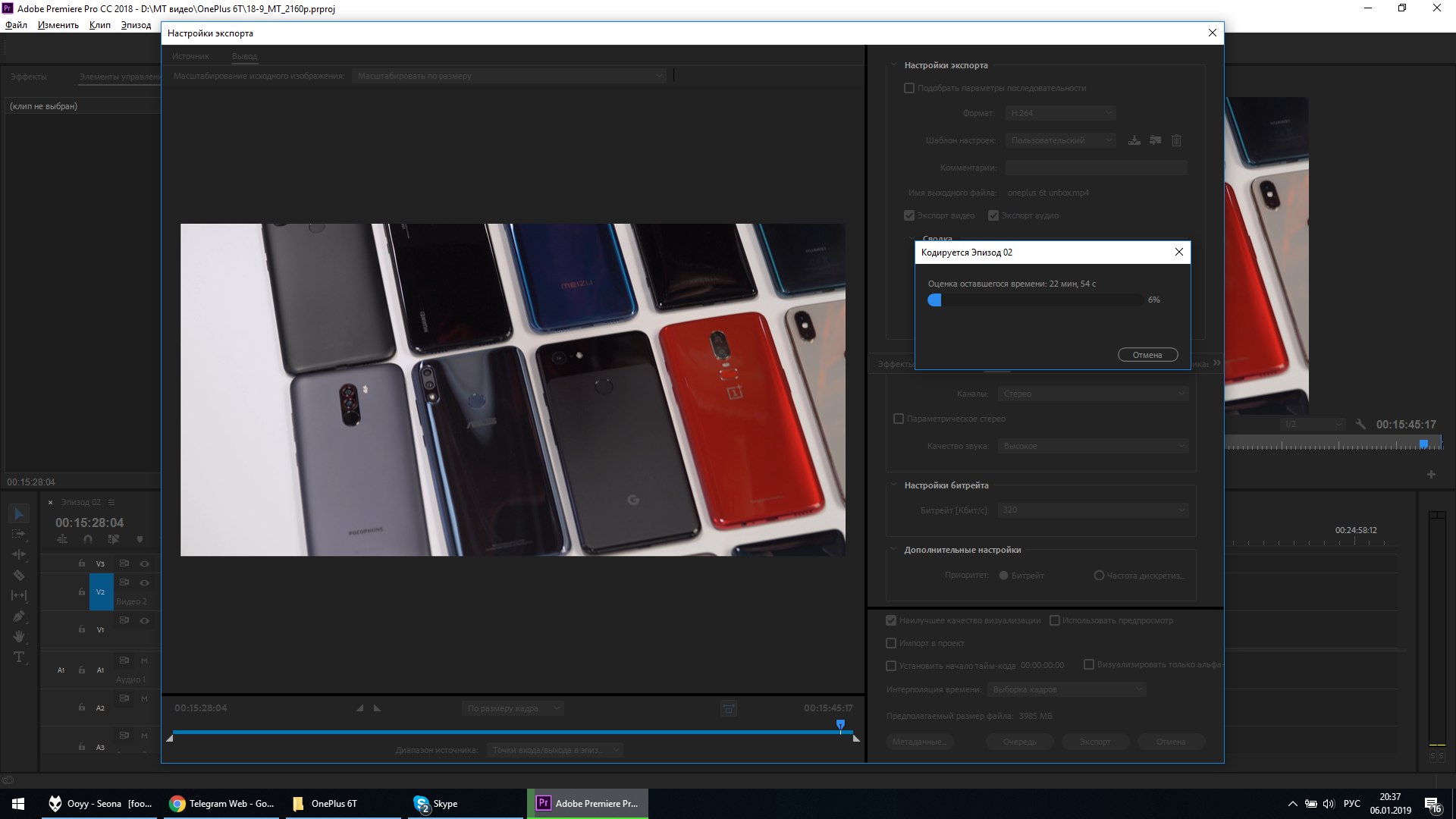Select the Razor tool
The height and width of the screenshot is (819, 1456).
pyautogui.click(x=19, y=576)
